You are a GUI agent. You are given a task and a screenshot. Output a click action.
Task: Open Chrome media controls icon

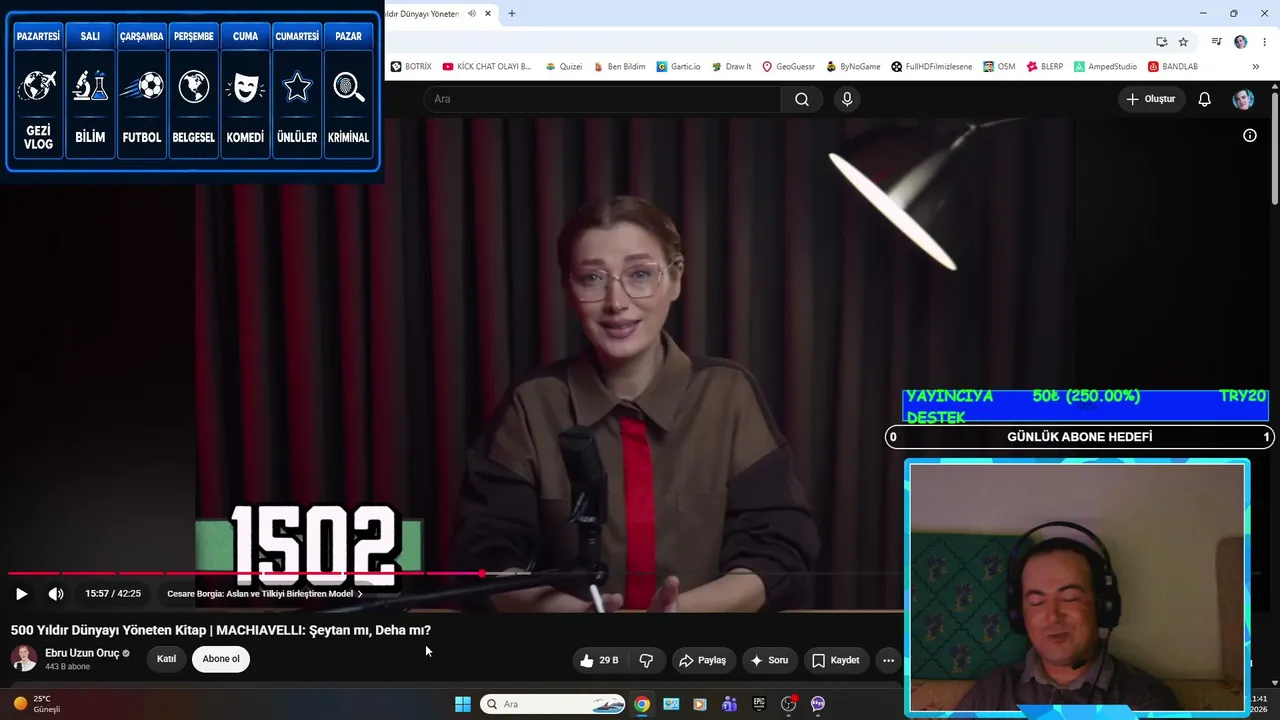pyautogui.click(x=1216, y=42)
